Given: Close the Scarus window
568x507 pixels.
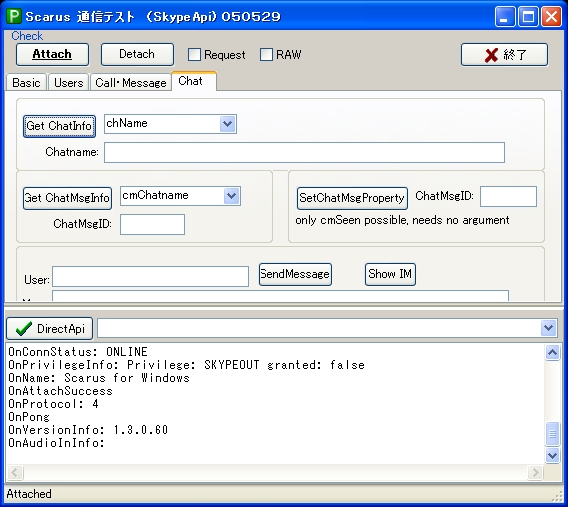Looking at the screenshot, I should point(551,17).
